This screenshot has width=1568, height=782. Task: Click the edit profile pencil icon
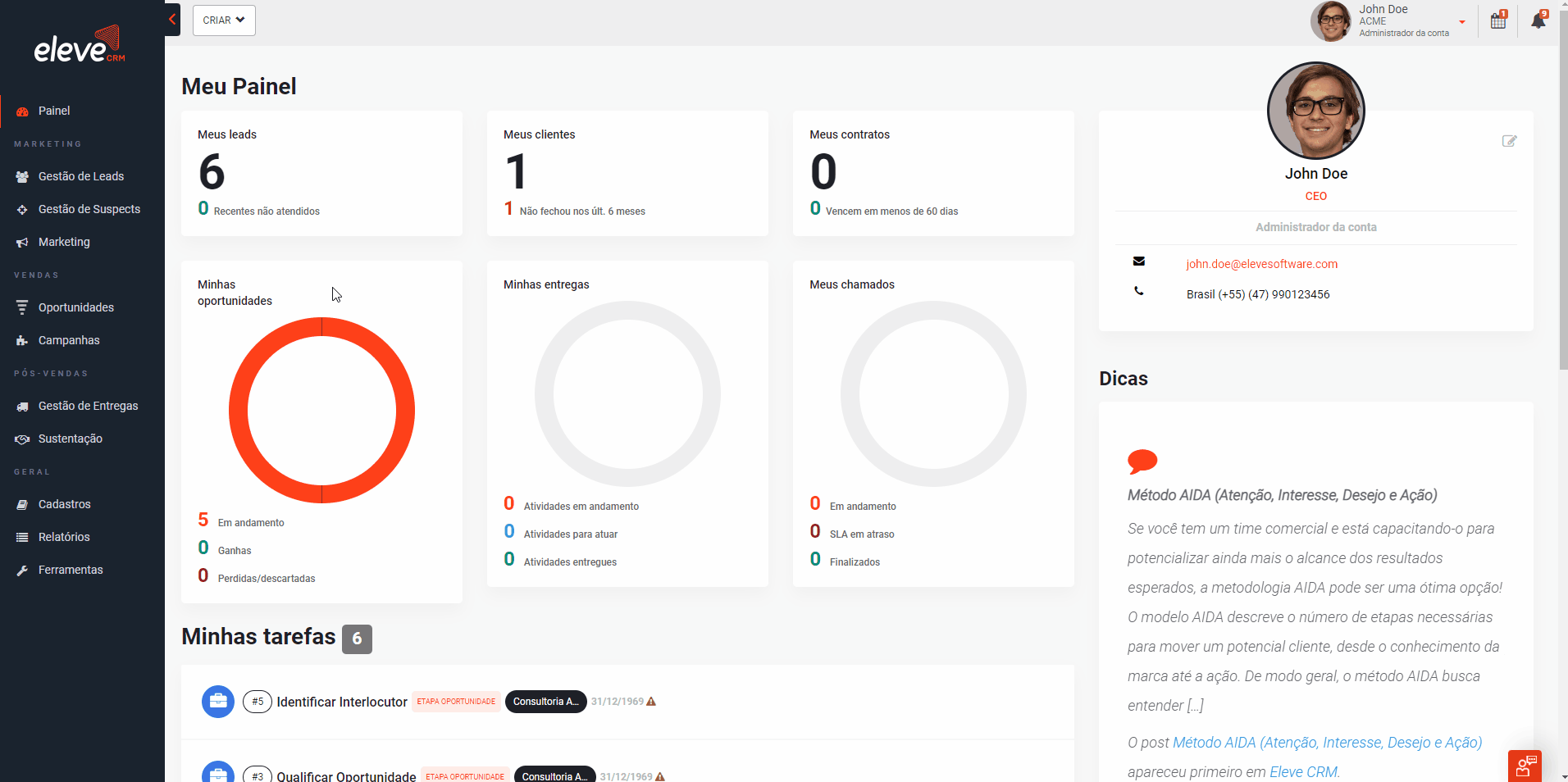[x=1510, y=141]
